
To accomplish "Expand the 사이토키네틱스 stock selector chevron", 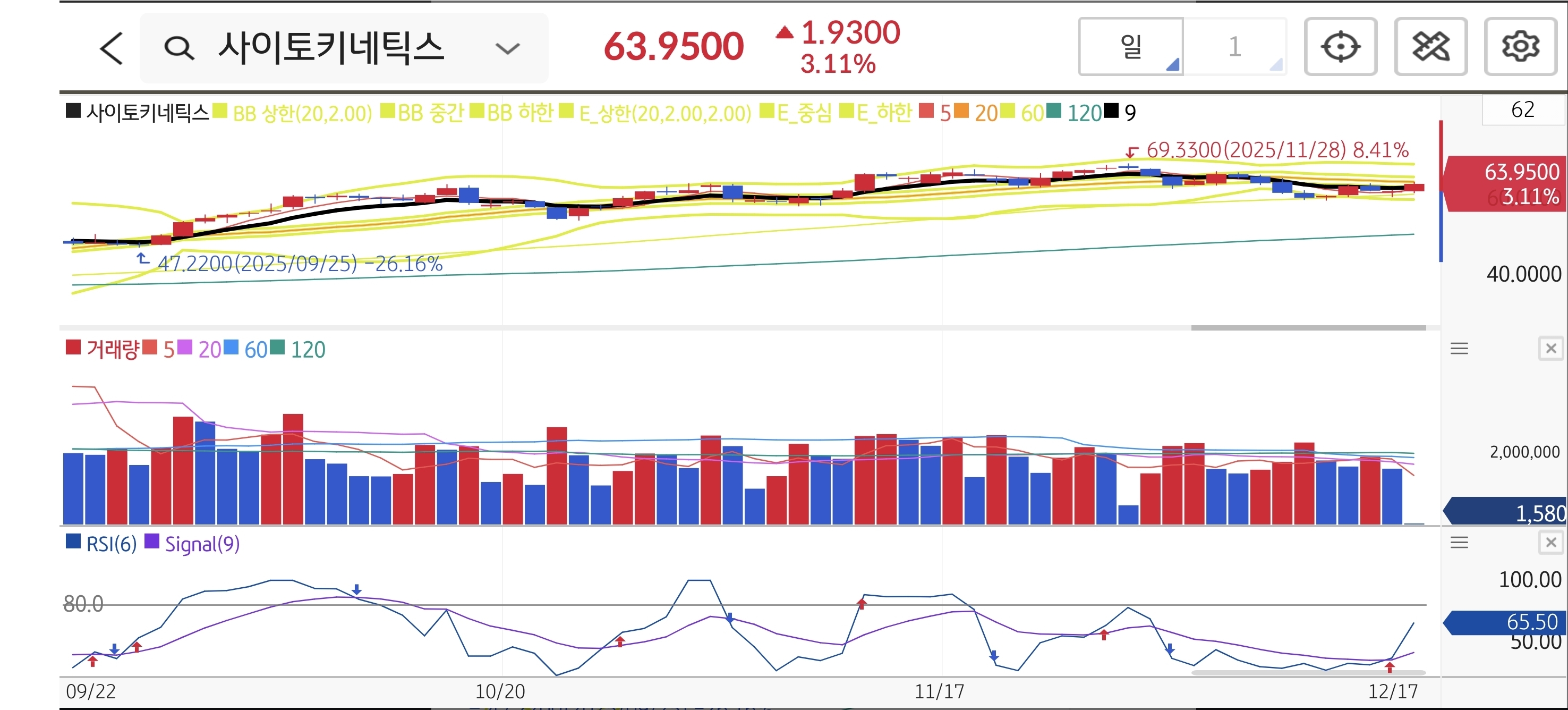I will pyautogui.click(x=507, y=48).
